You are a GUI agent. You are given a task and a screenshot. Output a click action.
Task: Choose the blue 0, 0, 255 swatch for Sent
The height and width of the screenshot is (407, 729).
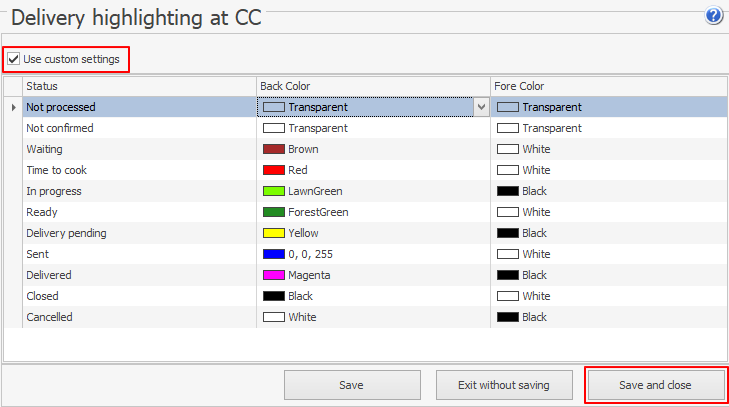pos(274,254)
